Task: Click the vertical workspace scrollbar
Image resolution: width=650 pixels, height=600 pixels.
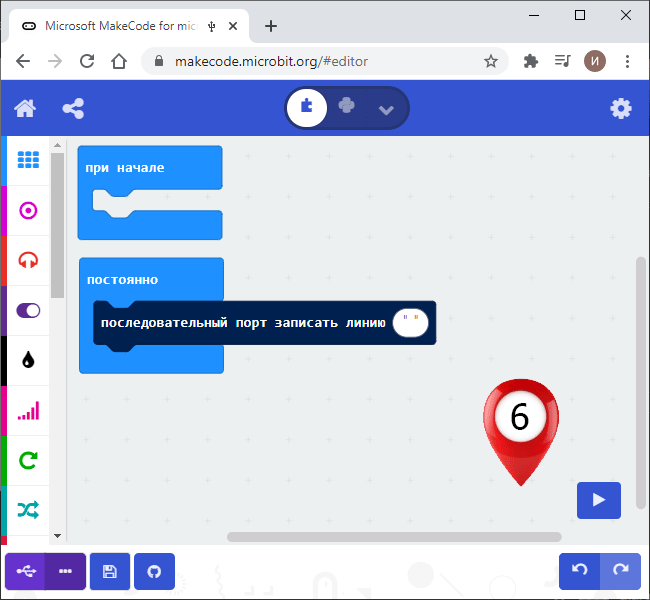Action: [641, 382]
